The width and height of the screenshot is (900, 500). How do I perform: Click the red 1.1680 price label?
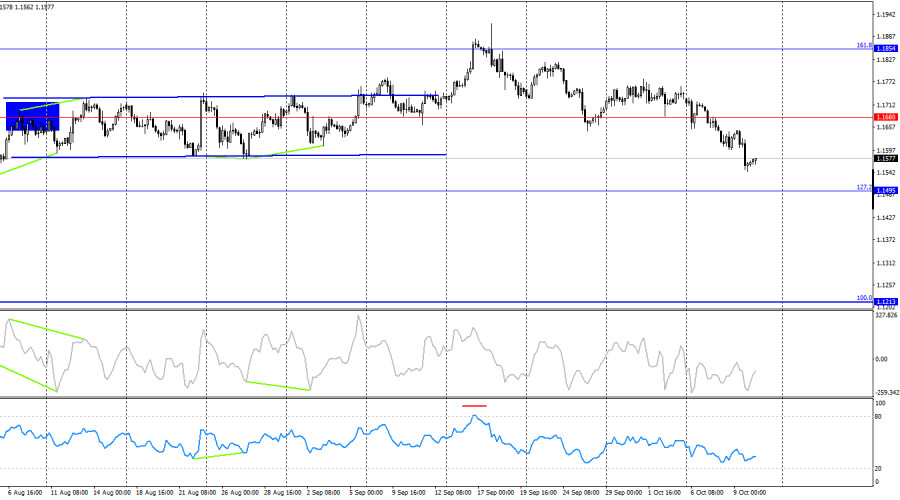(885, 117)
